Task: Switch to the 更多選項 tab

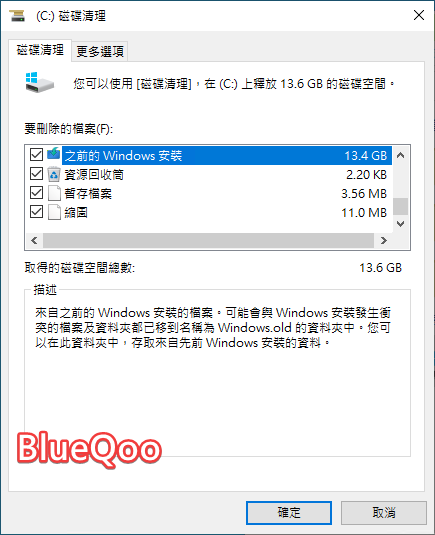Action: point(100,52)
